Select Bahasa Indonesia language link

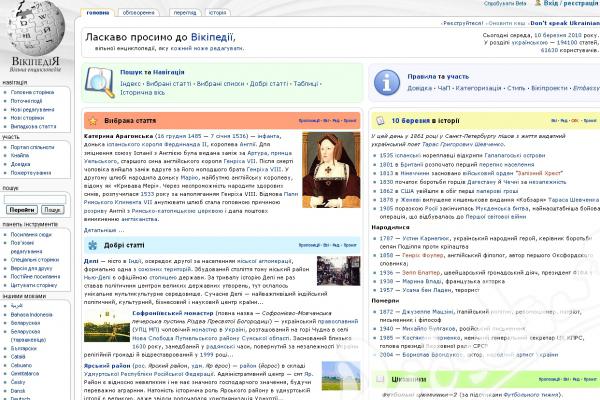tap(31, 315)
